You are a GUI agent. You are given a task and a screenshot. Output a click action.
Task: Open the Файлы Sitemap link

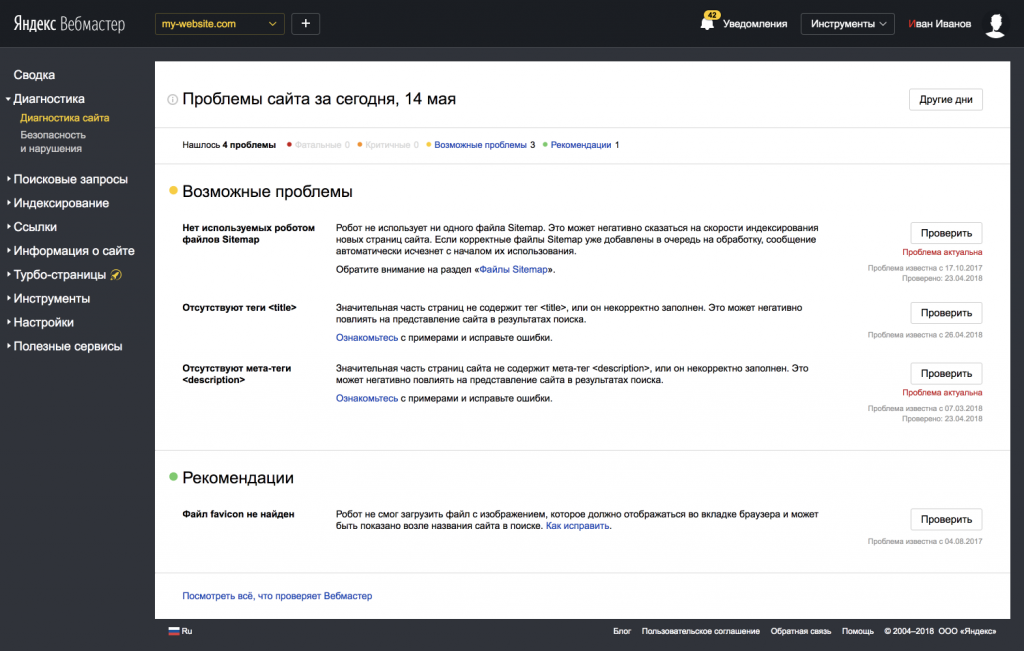pyautogui.click(x=515, y=270)
